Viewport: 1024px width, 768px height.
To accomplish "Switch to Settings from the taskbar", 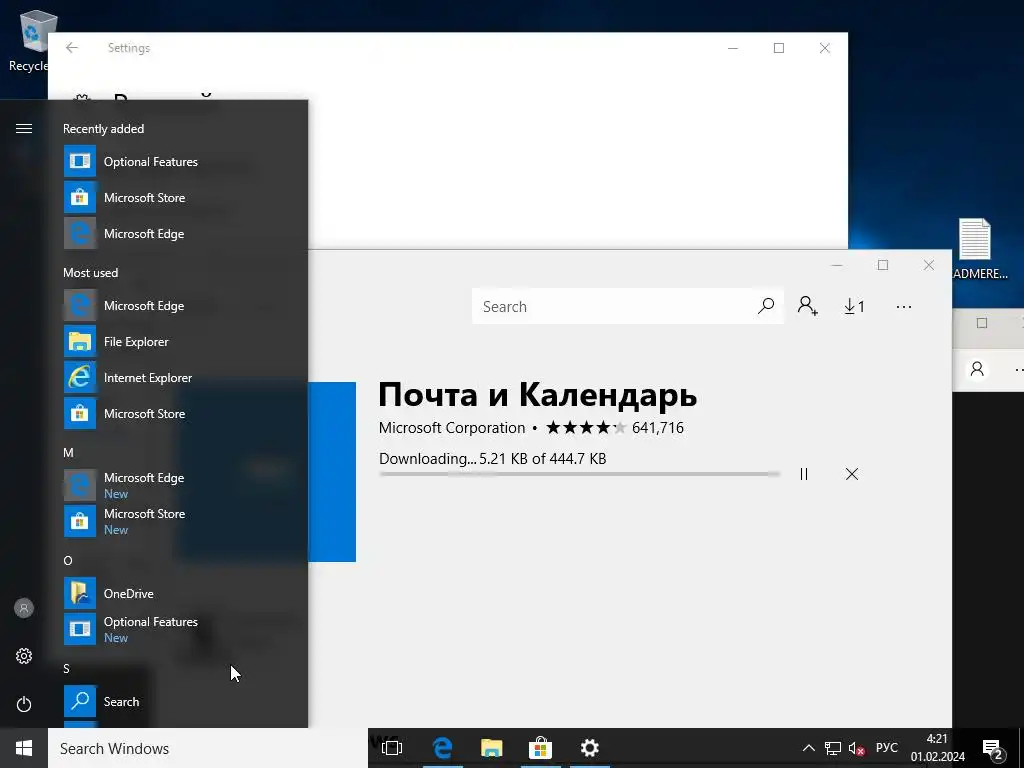I will pos(589,748).
